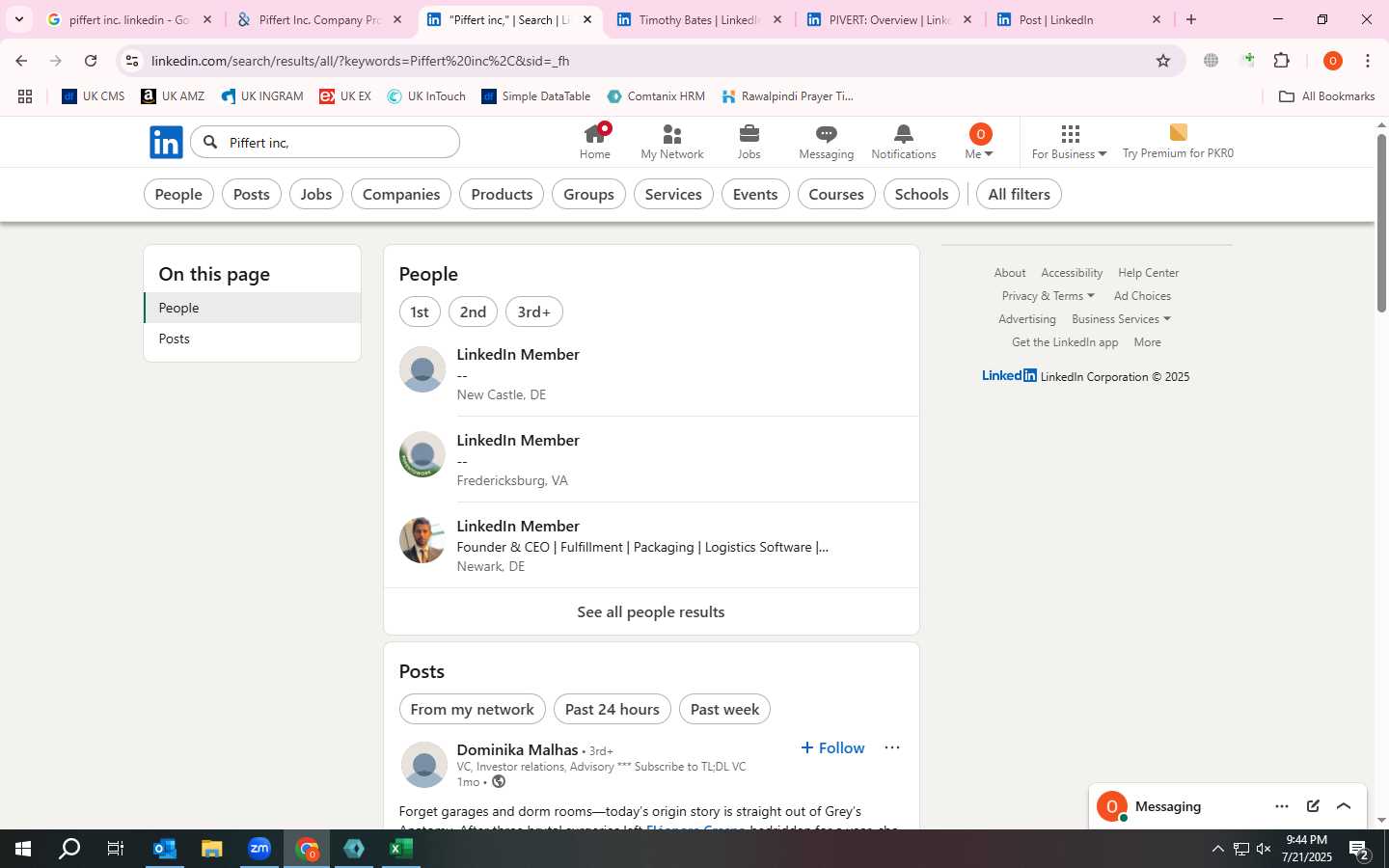Open Chrome three-dot menu
The height and width of the screenshot is (868, 1389).
coord(1368,61)
